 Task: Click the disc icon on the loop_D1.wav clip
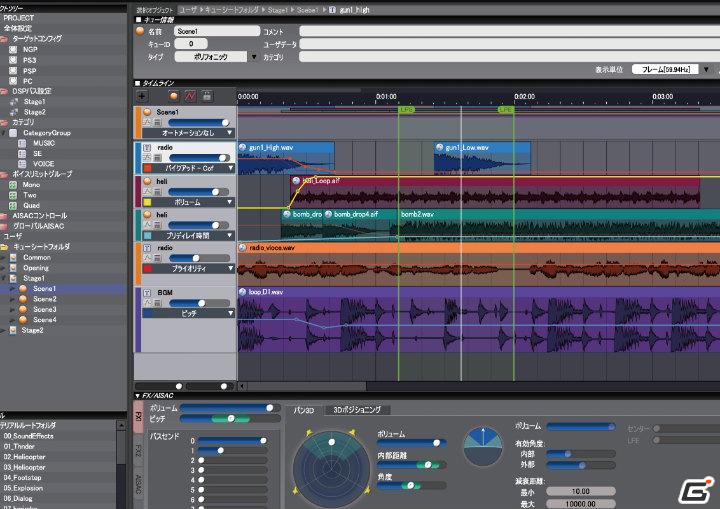coord(242,292)
